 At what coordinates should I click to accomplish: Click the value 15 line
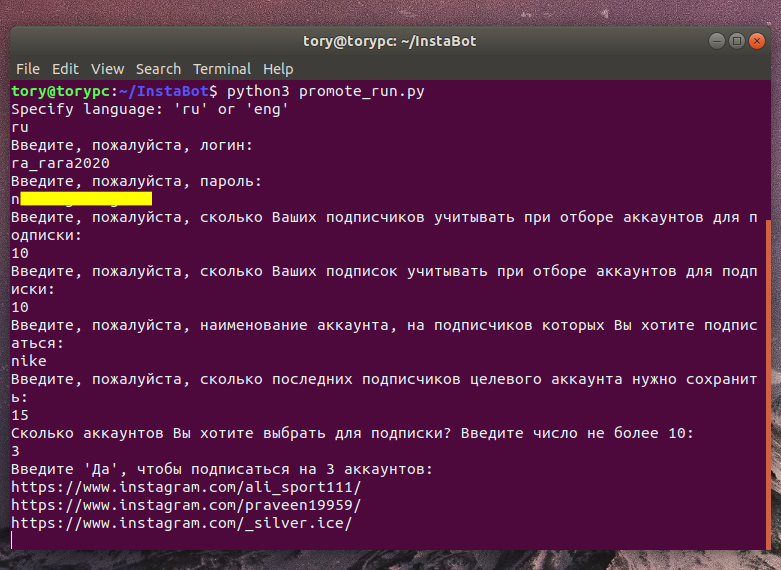click(x=20, y=415)
